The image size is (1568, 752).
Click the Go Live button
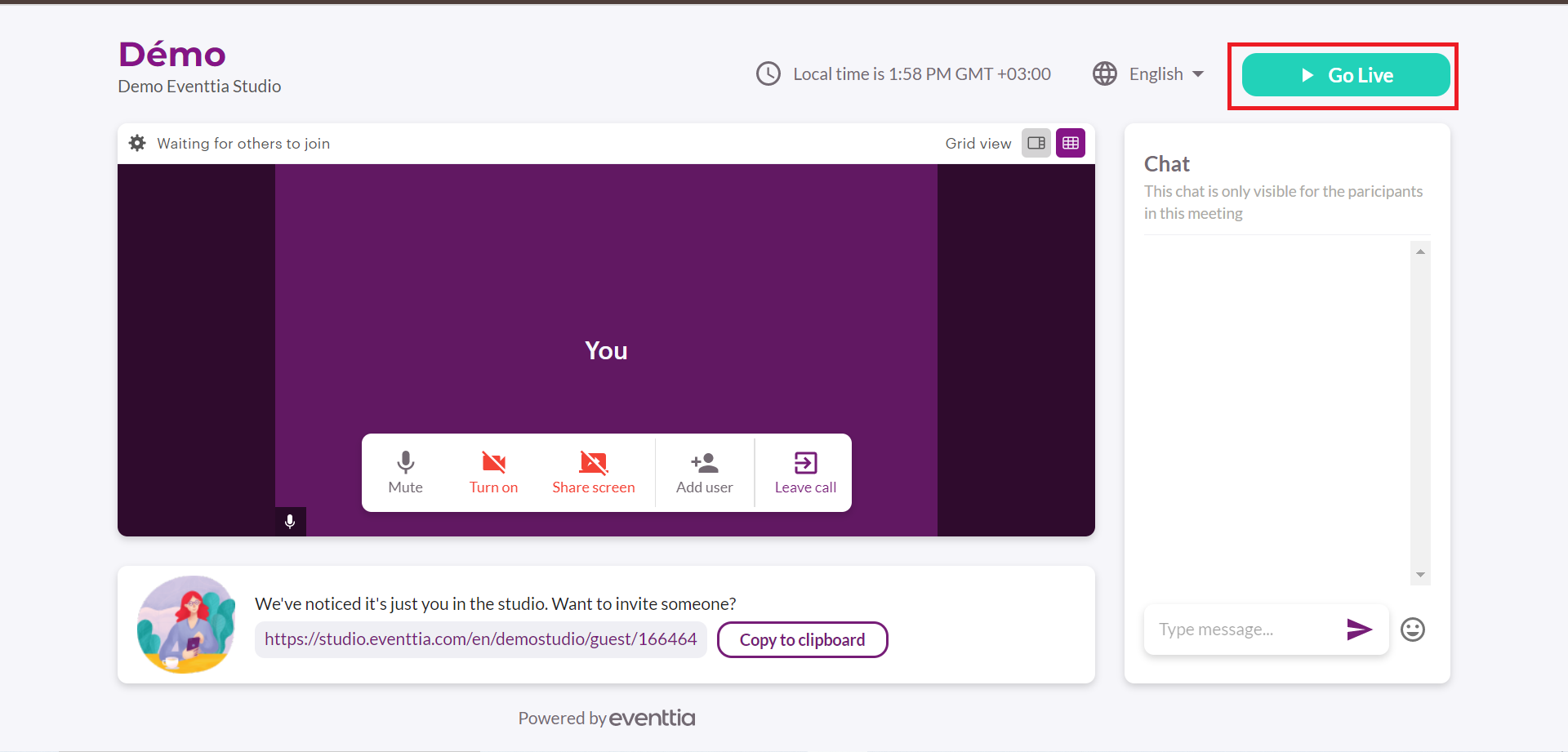(x=1345, y=75)
